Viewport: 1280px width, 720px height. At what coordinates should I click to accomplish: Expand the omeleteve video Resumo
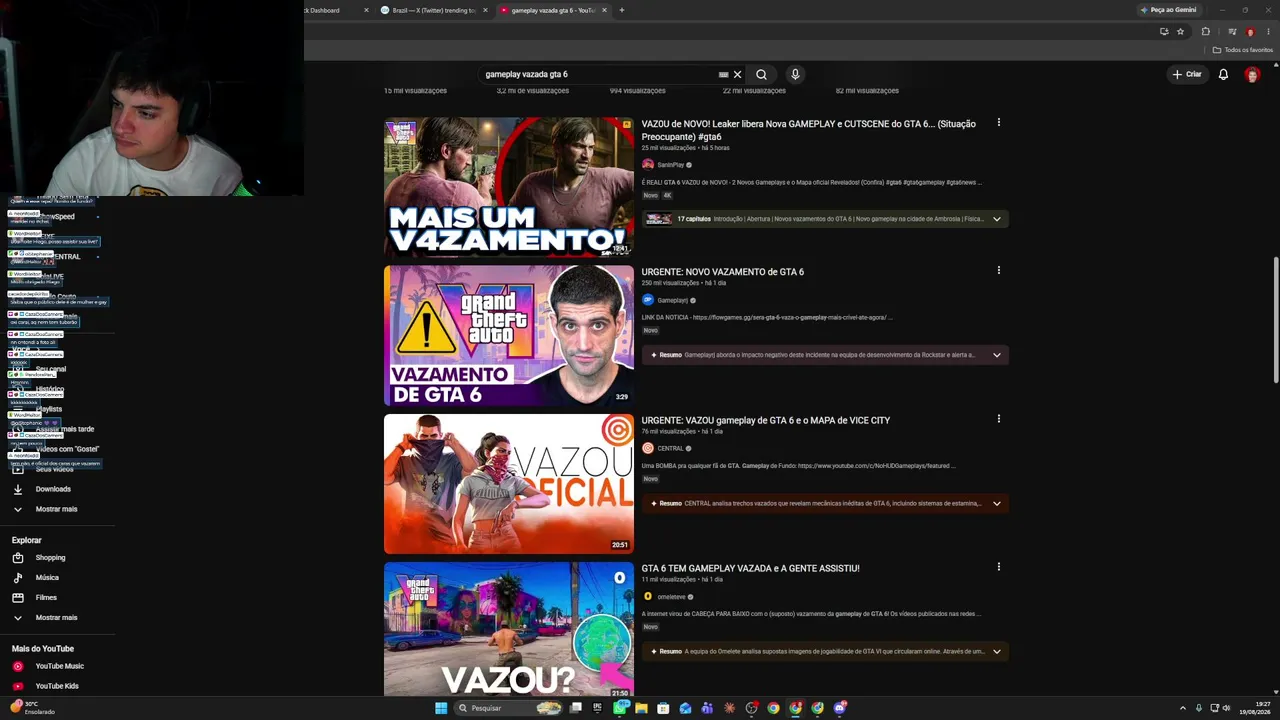(x=996, y=651)
